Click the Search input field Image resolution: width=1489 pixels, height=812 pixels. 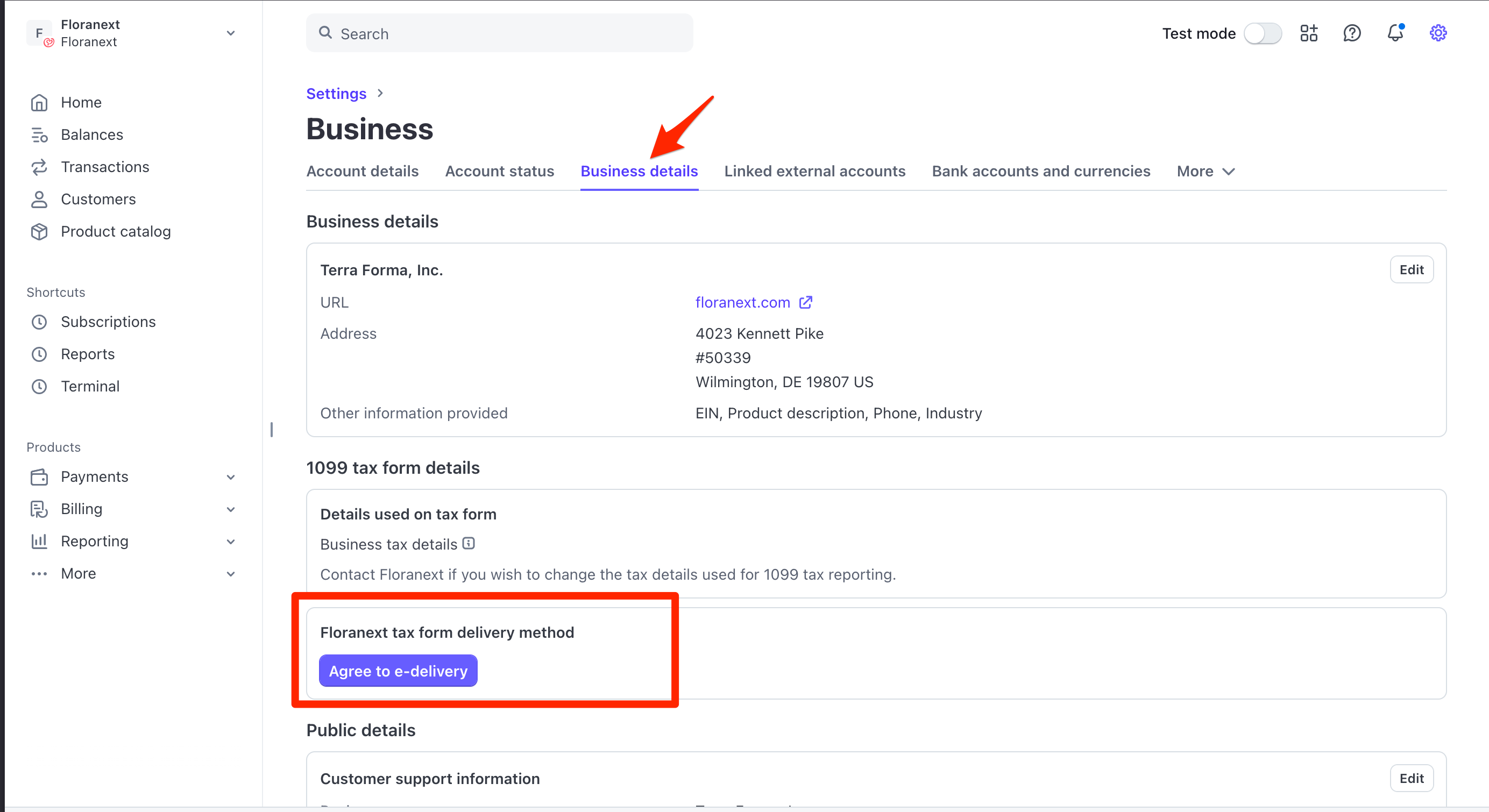click(499, 33)
